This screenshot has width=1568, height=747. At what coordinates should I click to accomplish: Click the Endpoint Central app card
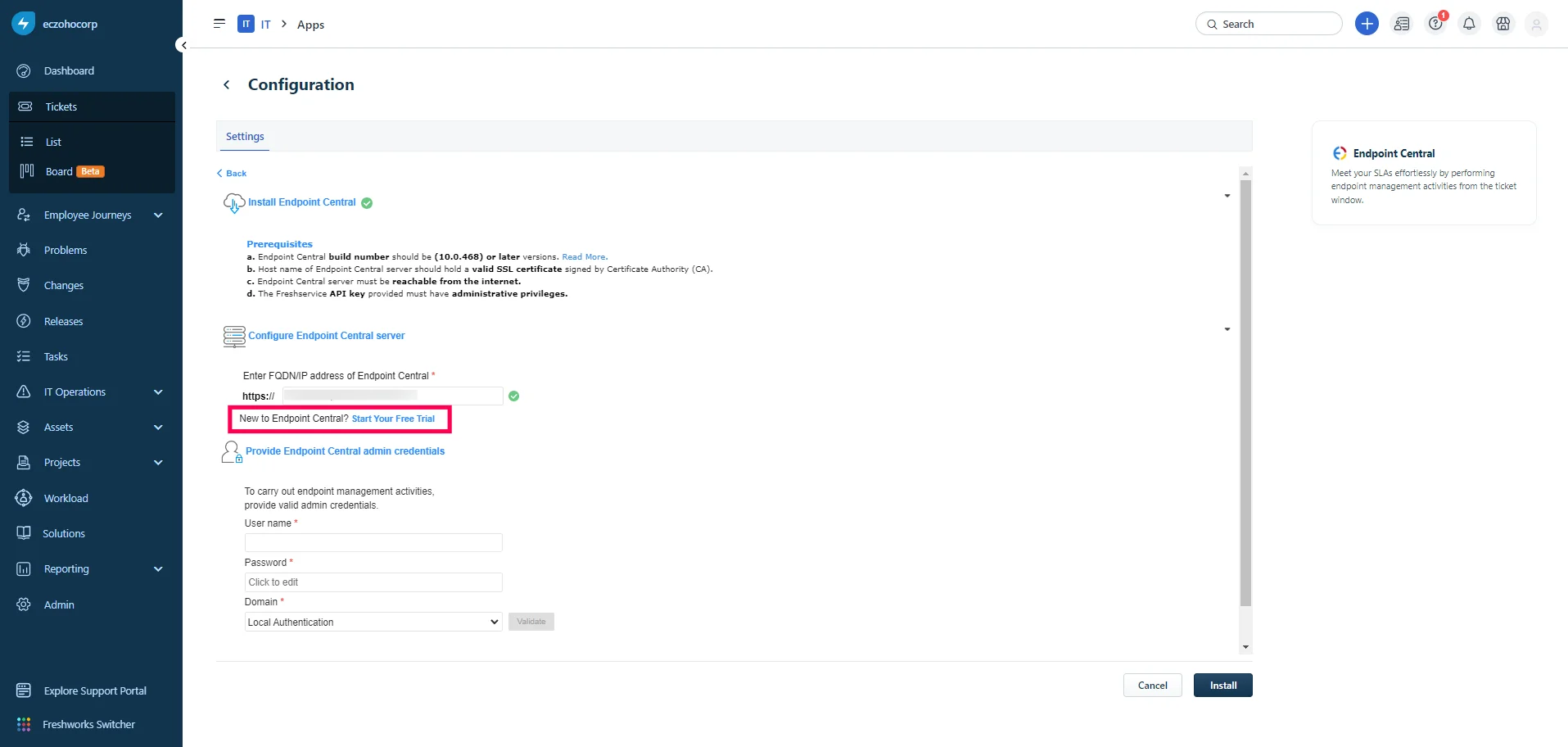1424,173
